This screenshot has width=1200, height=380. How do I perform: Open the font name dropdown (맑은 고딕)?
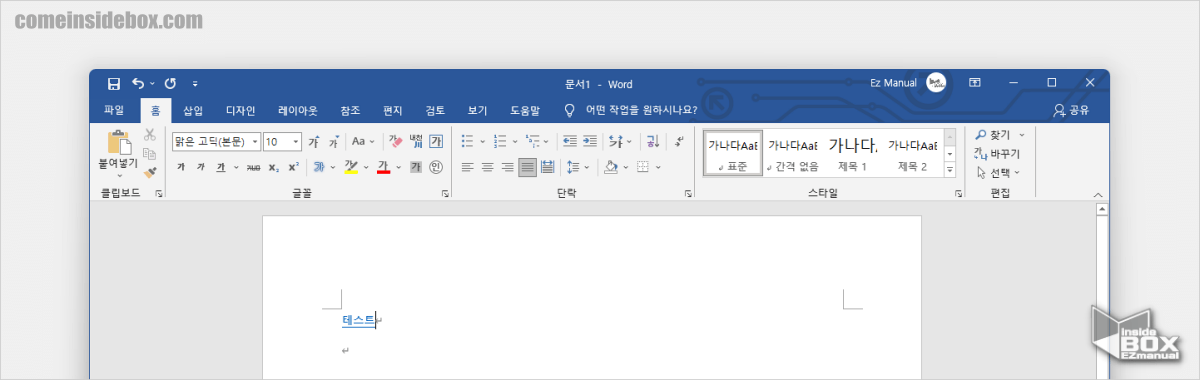pyautogui.click(x=255, y=142)
